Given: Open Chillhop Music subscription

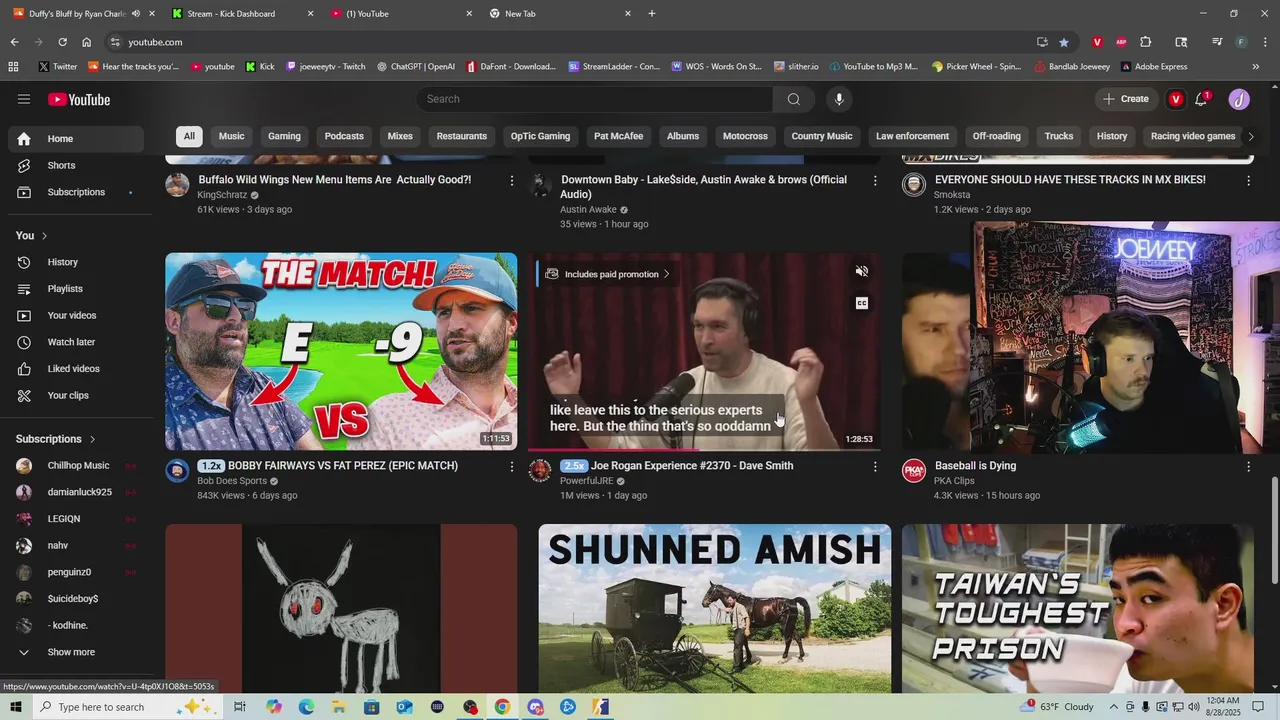Looking at the screenshot, I should point(76,466).
